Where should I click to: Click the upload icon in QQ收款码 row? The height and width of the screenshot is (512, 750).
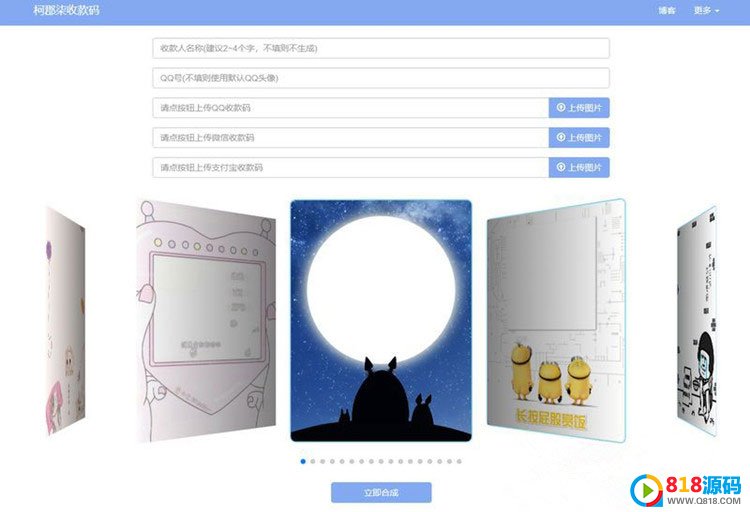(561, 108)
